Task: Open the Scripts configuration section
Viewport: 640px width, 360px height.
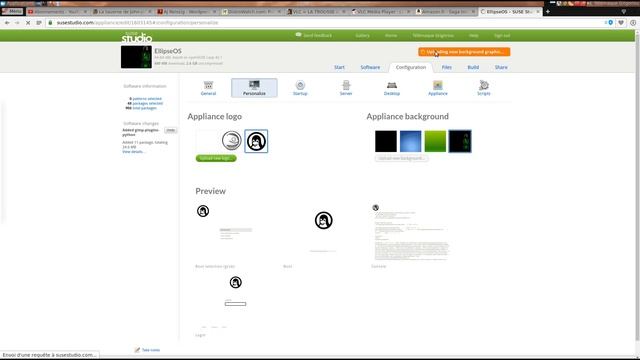Action: (x=484, y=88)
